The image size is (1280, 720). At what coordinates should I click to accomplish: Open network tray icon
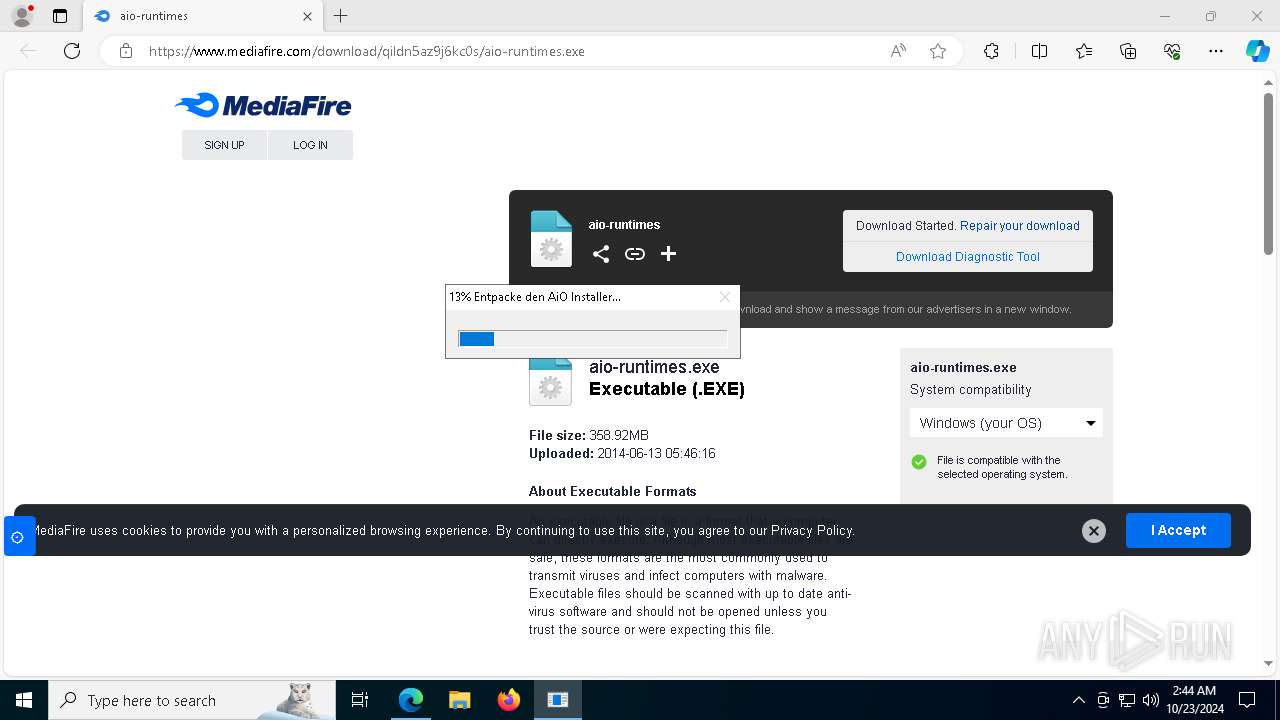[x=1126, y=700]
